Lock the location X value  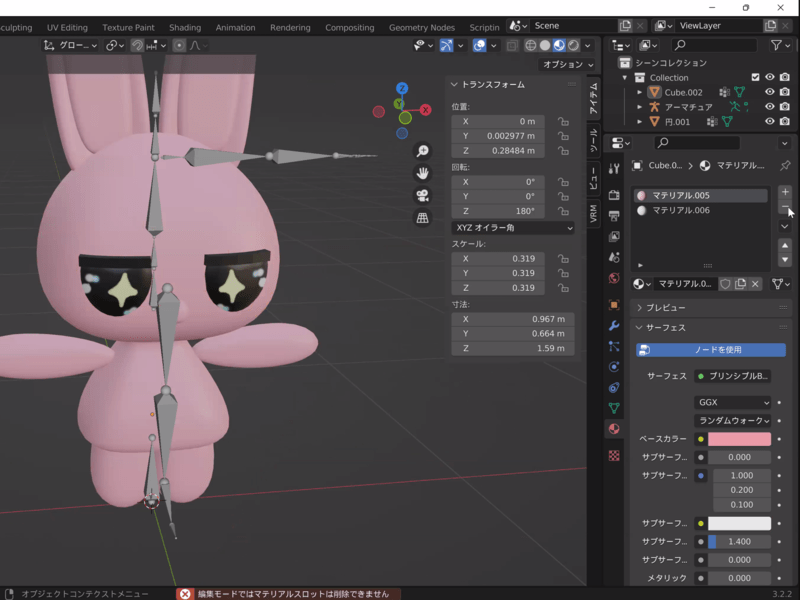point(564,122)
